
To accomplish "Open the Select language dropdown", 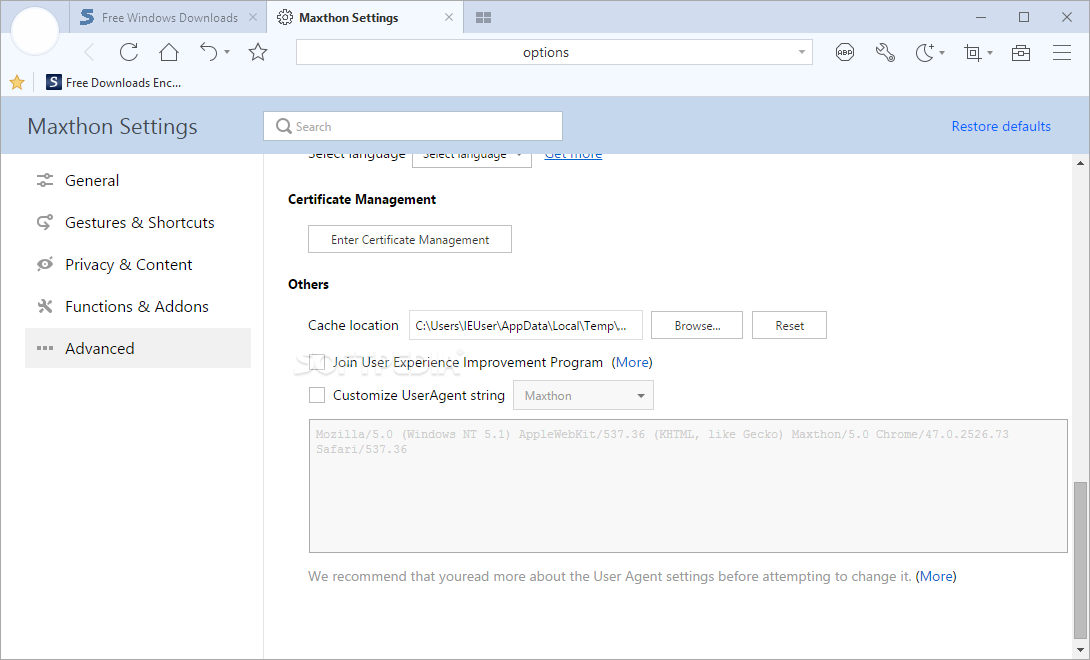I will (472, 159).
